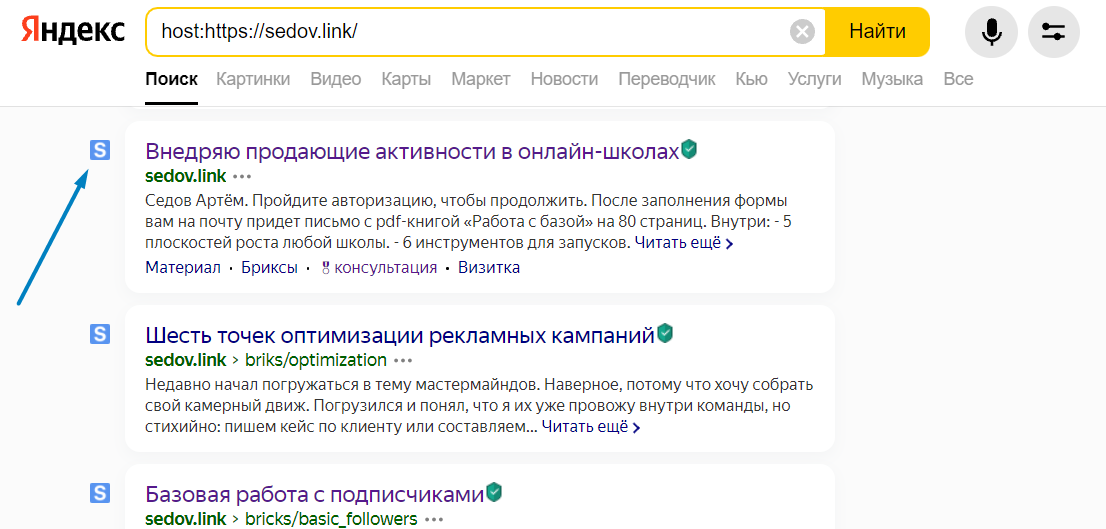Clear the search query with the X icon
The height and width of the screenshot is (529, 1106).
click(x=802, y=32)
